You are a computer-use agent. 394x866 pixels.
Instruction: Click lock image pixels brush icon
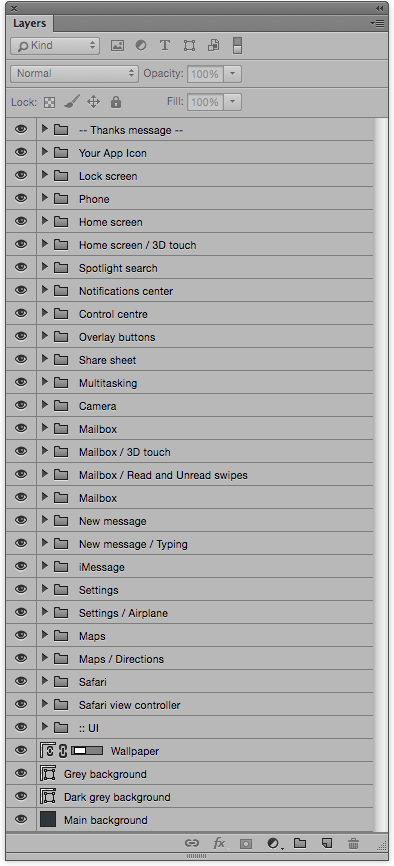[72, 102]
